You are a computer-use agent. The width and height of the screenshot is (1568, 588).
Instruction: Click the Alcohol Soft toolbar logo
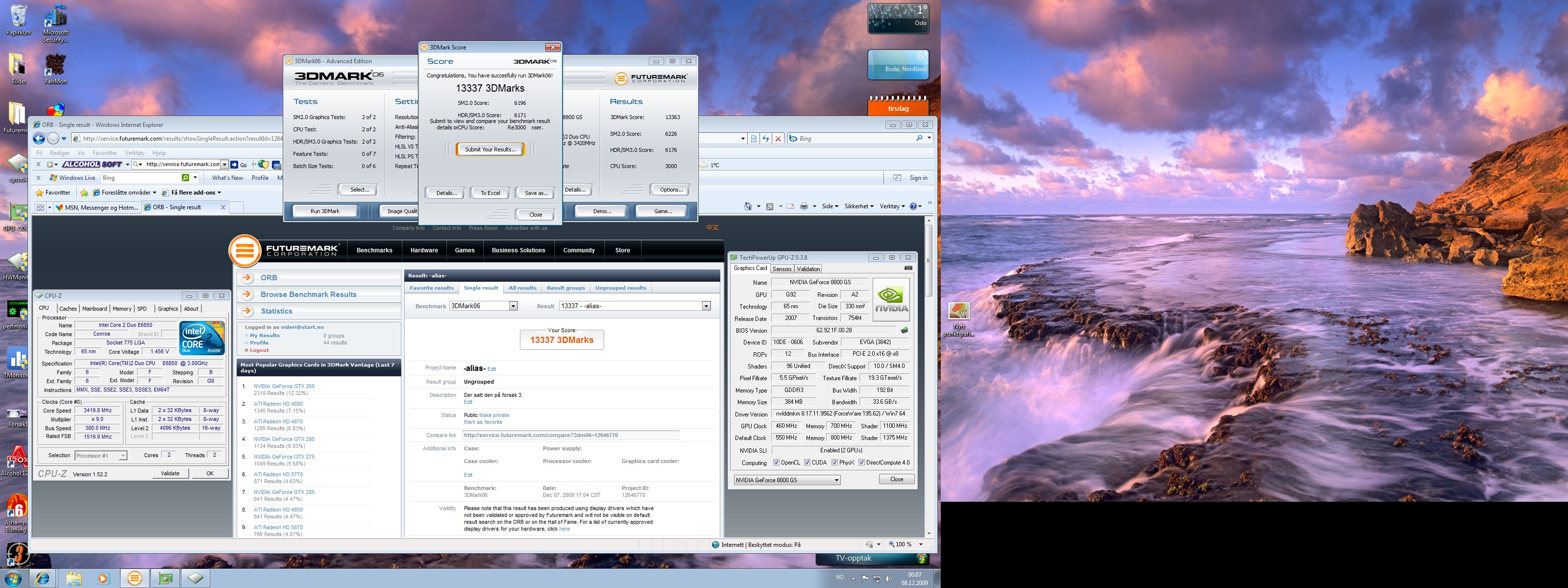click(x=93, y=164)
